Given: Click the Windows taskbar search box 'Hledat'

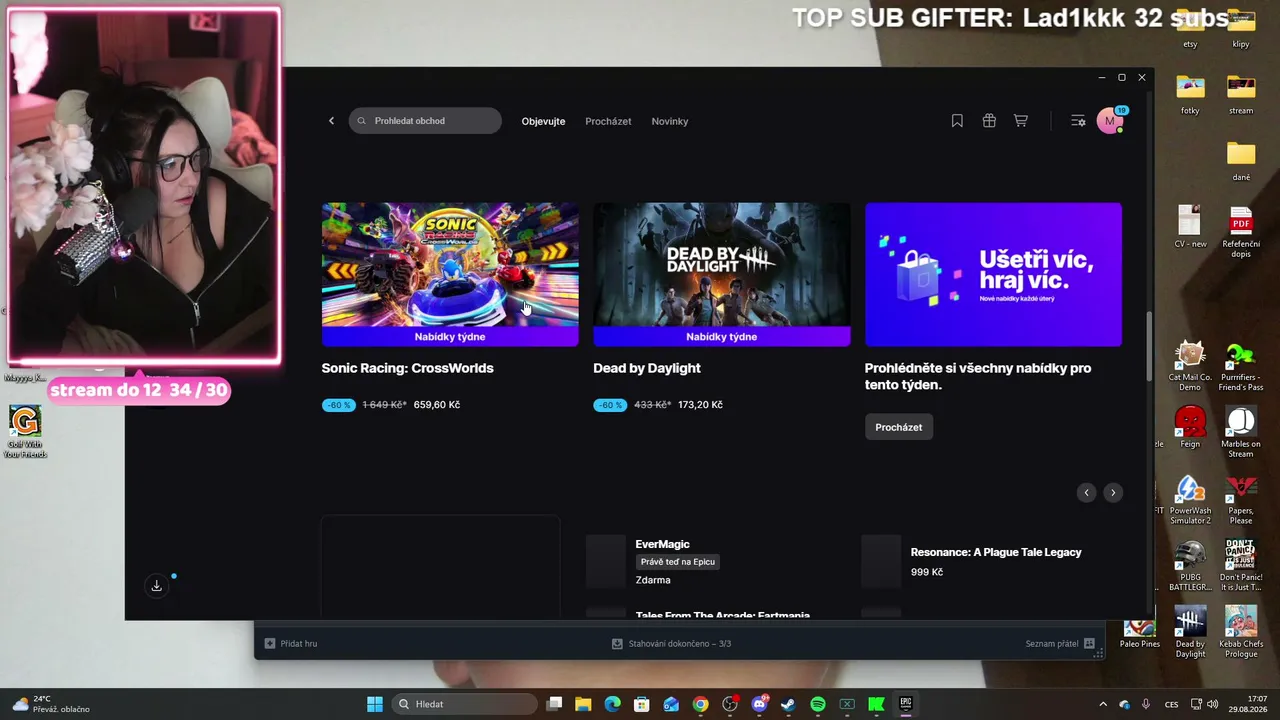Looking at the screenshot, I should 463,704.
